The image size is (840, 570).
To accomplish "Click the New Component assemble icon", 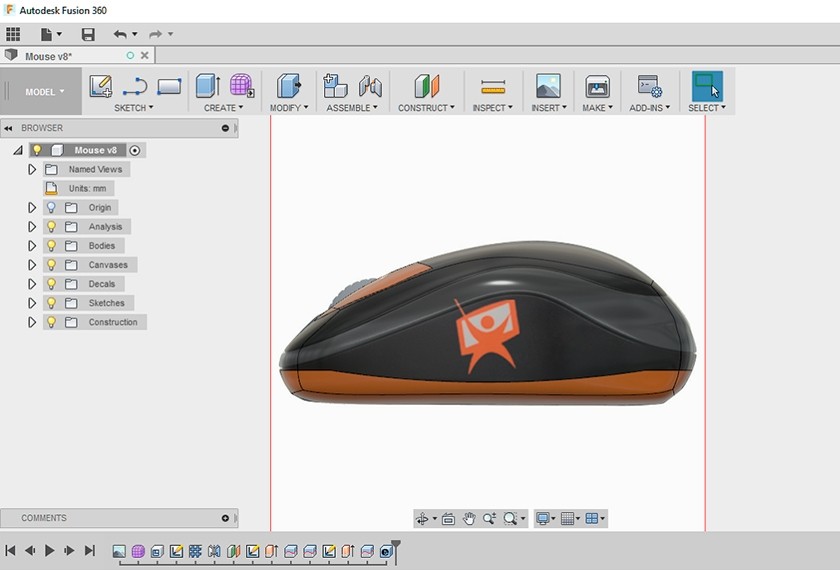I will coord(335,86).
